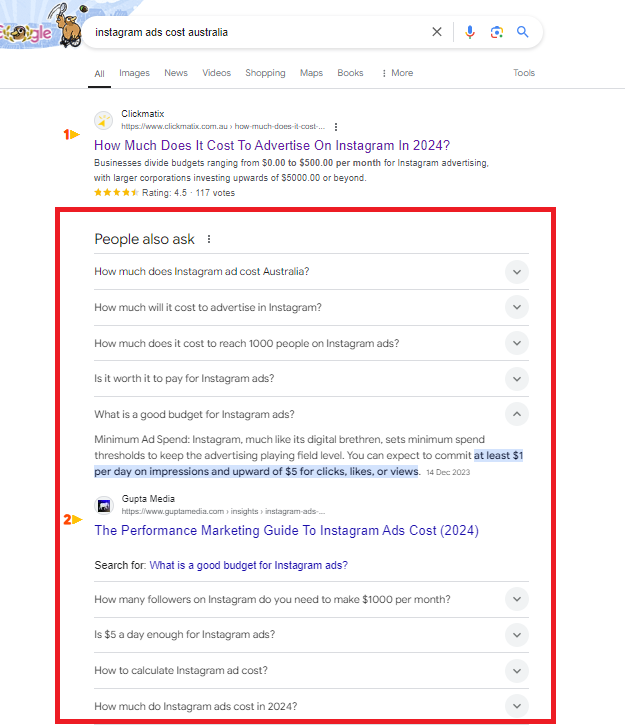The height and width of the screenshot is (727, 625).
Task: Expand 'How much do Instagram ads cost in 2024?'
Action: 311,706
